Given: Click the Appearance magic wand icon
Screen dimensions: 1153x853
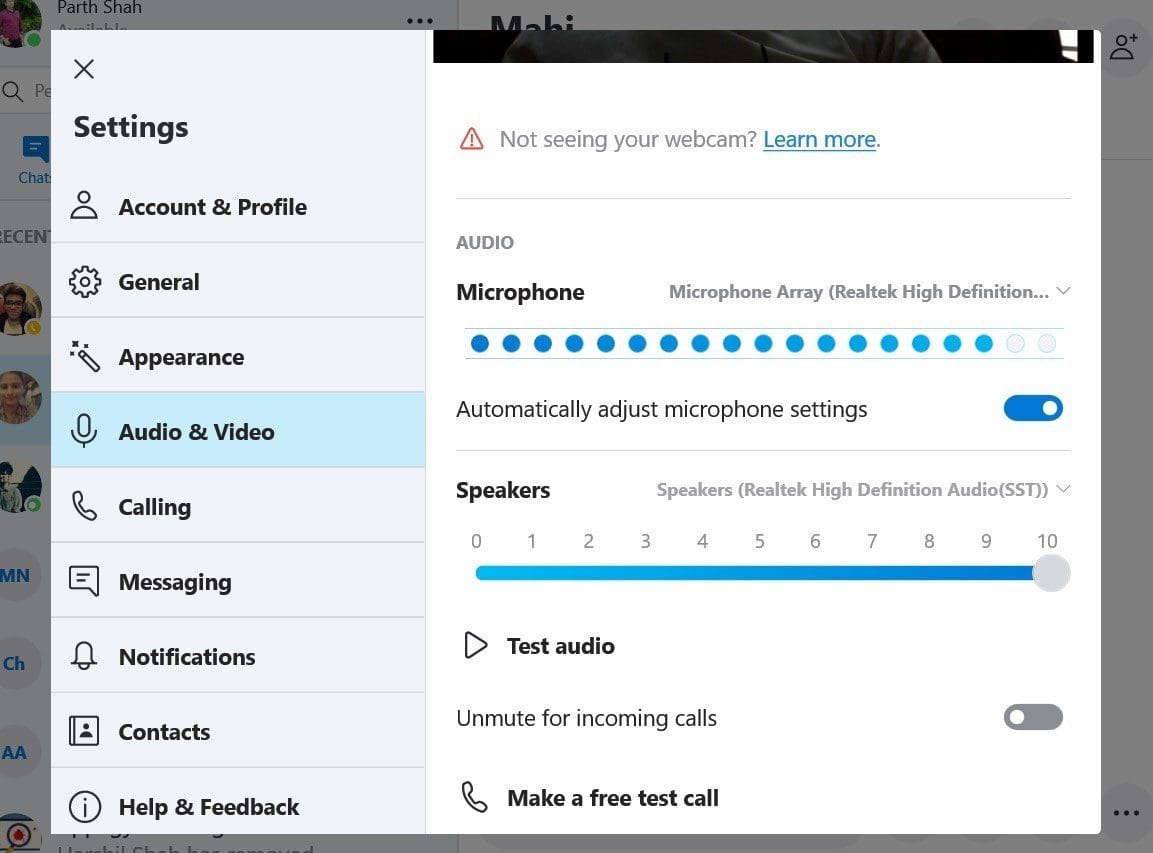Looking at the screenshot, I should (x=85, y=357).
